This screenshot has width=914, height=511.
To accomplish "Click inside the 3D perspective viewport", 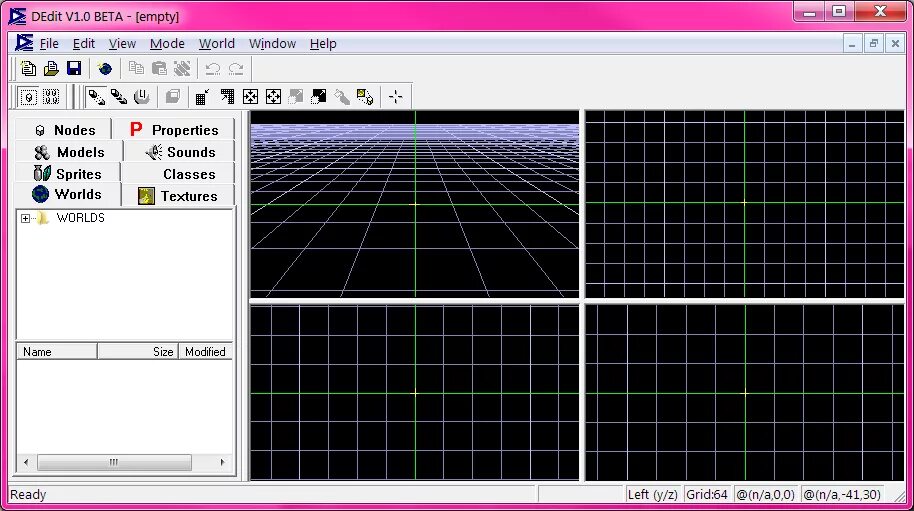I will (x=415, y=205).
